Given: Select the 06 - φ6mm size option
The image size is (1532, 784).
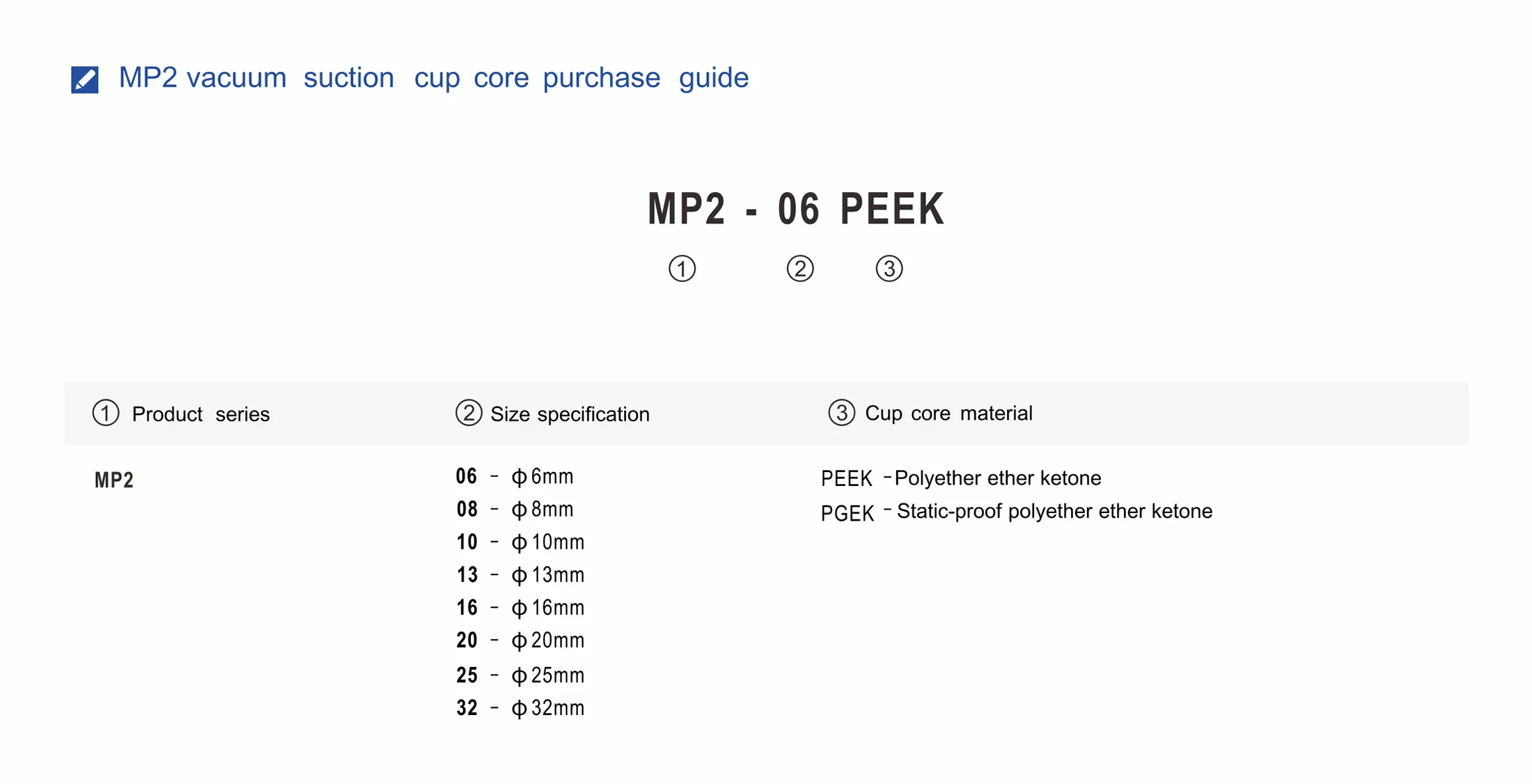Looking at the screenshot, I should 515,476.
